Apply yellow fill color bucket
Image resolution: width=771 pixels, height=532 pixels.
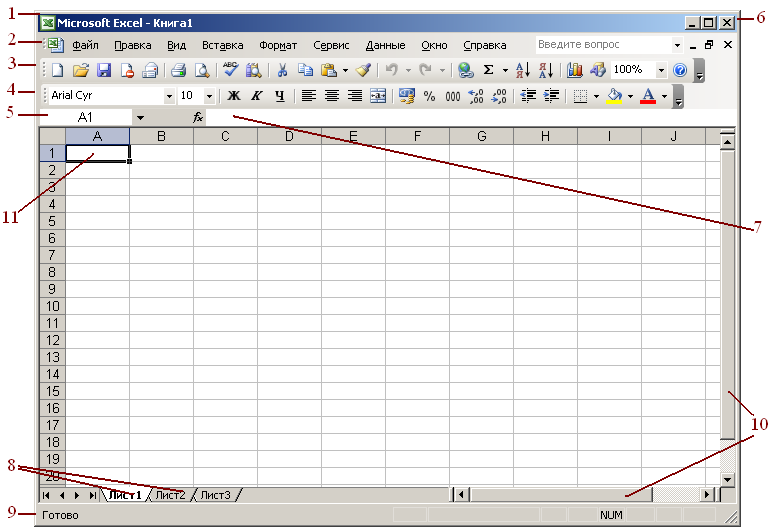tap(615, 96)
